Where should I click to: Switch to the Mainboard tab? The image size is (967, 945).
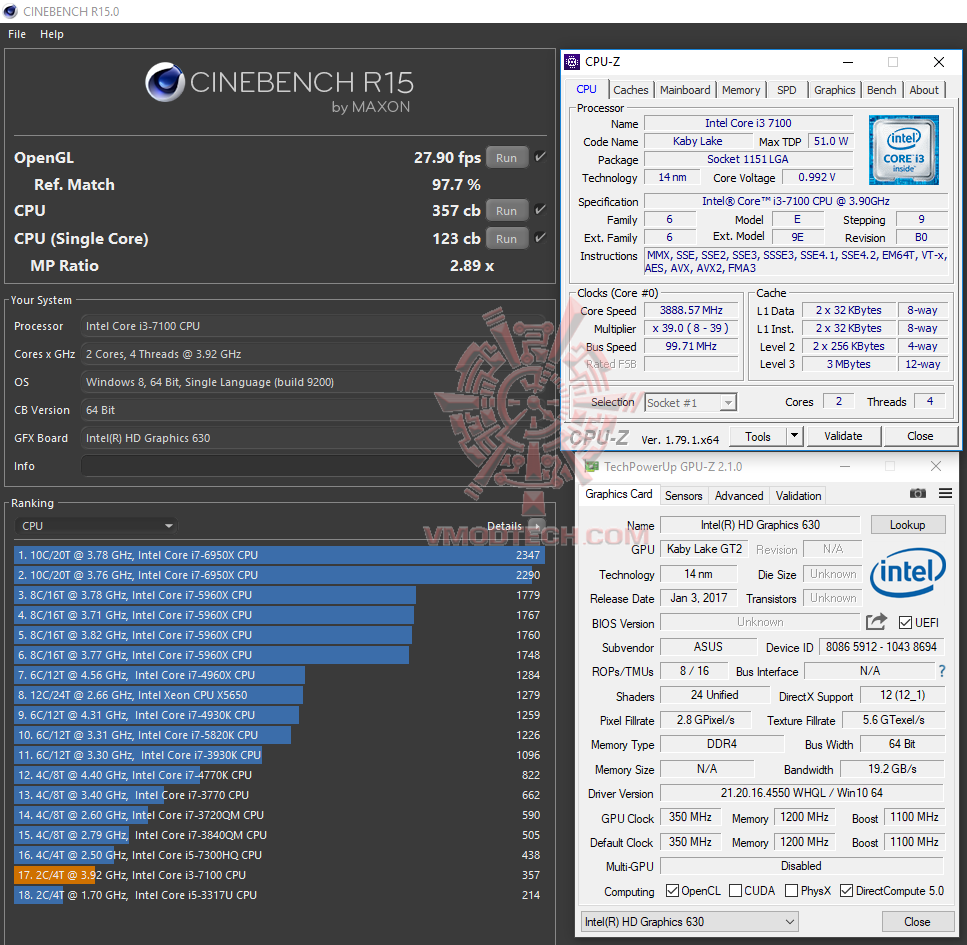pos(685,90)
